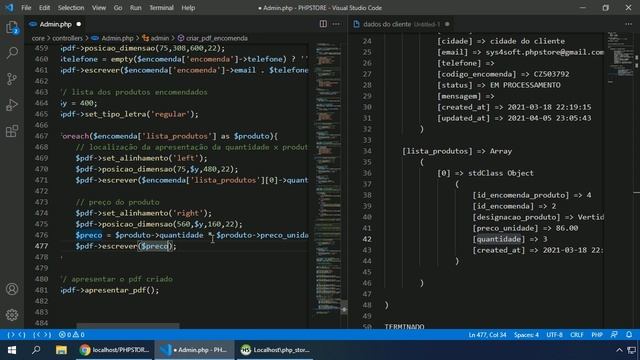Click the Ln 477, Col 34 cursor position
The image size is (640, 360).
click(x=487, y=335)
